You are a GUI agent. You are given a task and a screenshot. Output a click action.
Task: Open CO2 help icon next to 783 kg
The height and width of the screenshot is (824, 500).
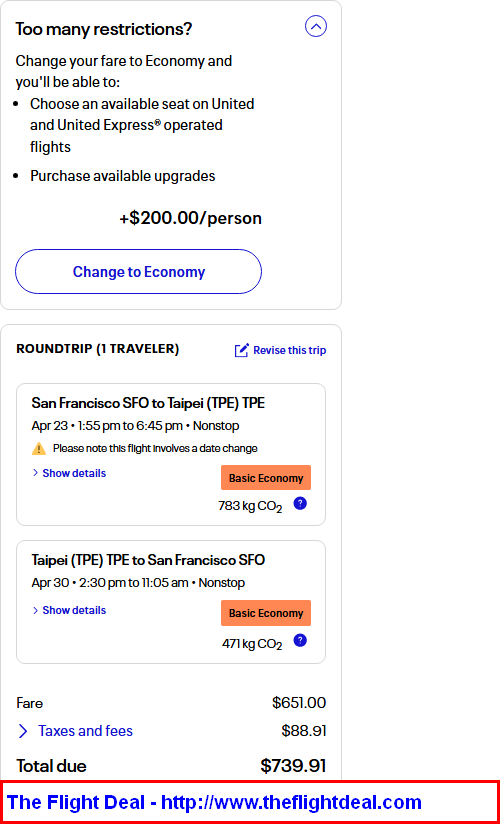pyautogui.click(x=300, y=504)
